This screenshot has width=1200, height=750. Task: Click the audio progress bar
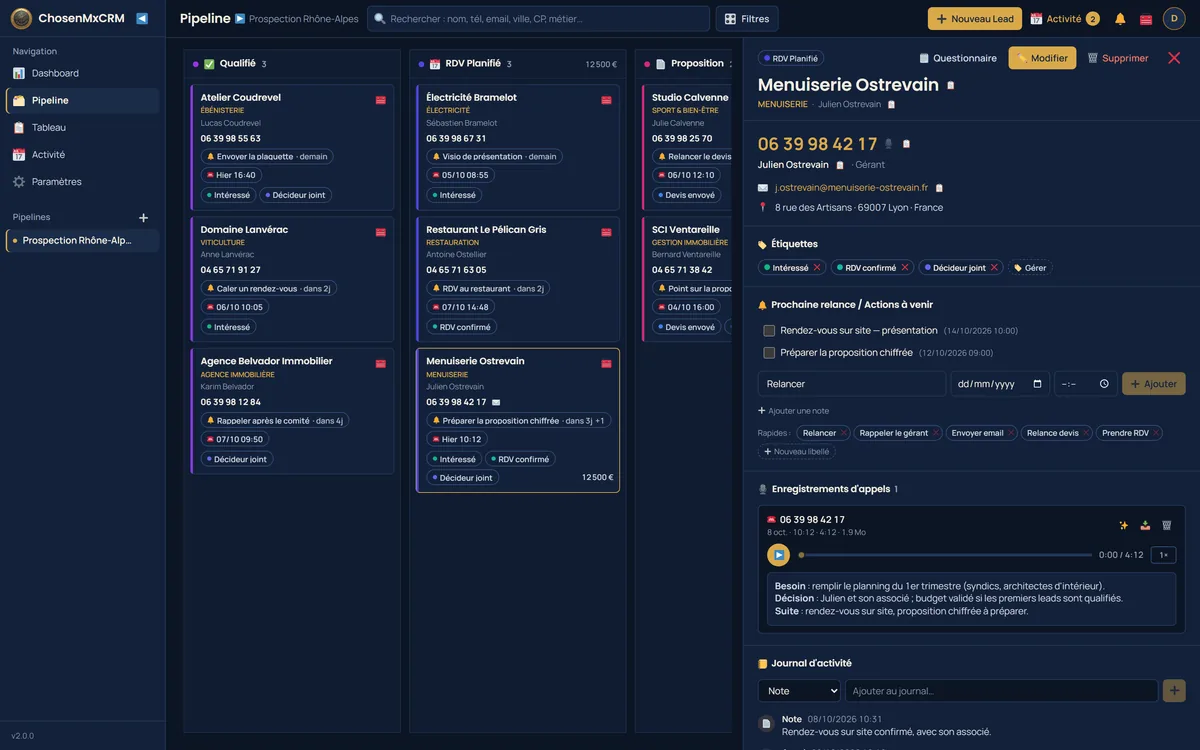coord(945,555)
